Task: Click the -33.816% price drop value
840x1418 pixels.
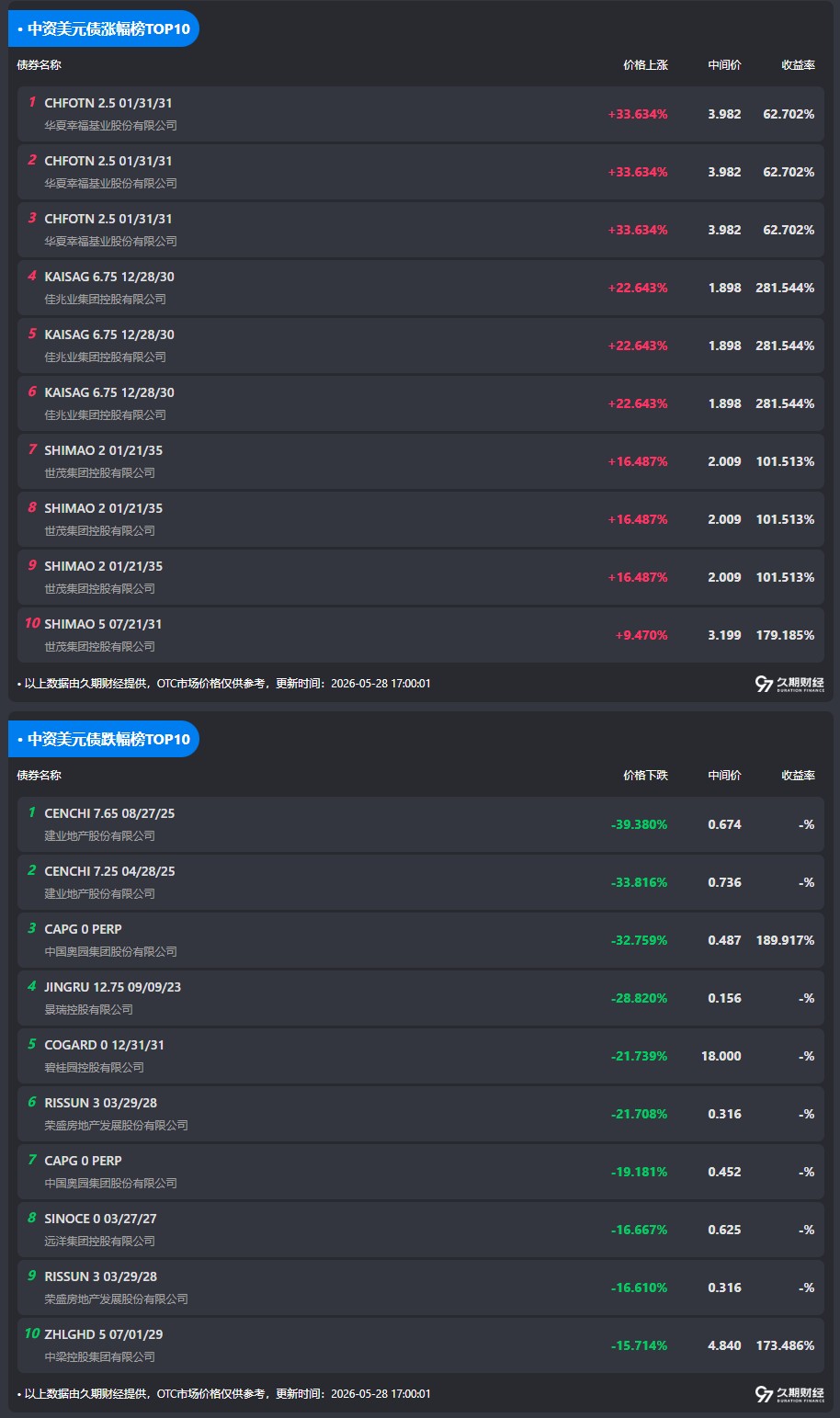Action: tap(639, 882)
